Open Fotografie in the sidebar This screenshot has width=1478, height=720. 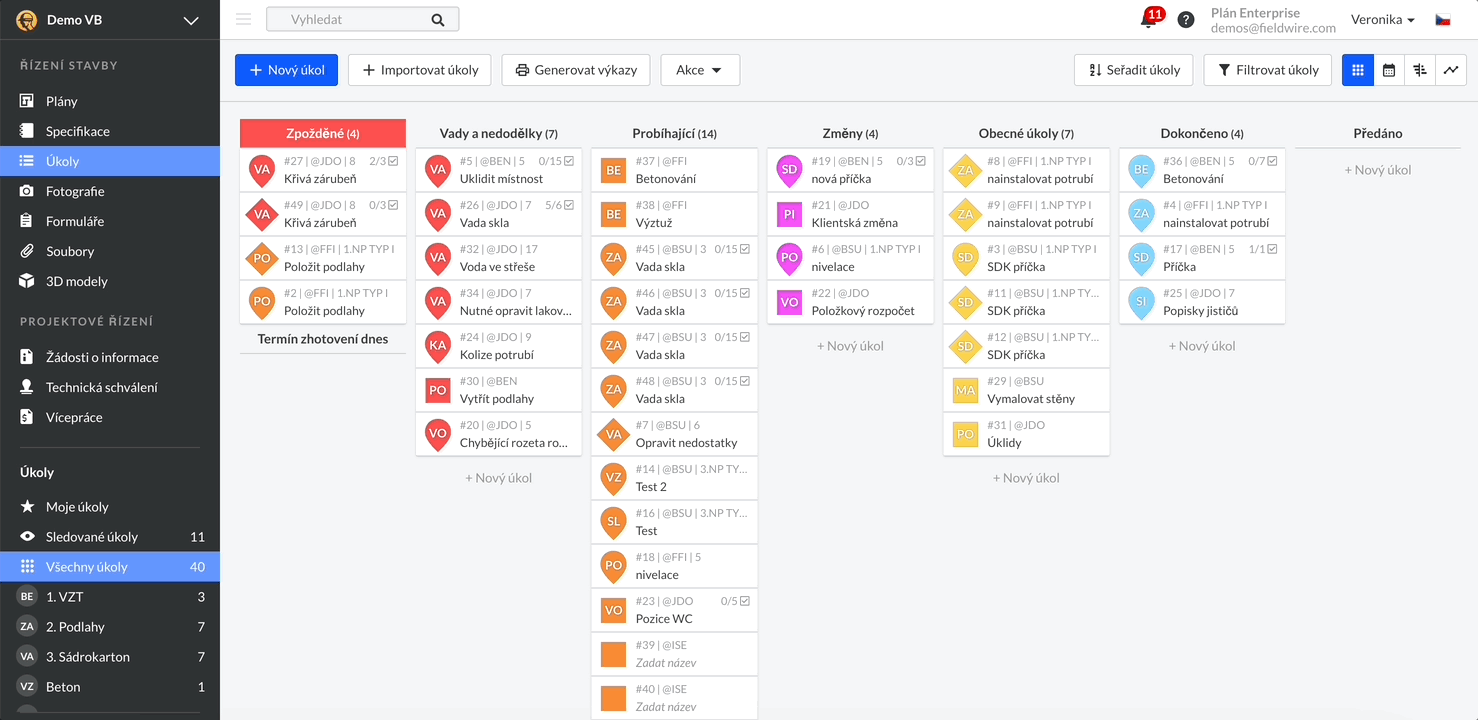(x=75, y=191)
